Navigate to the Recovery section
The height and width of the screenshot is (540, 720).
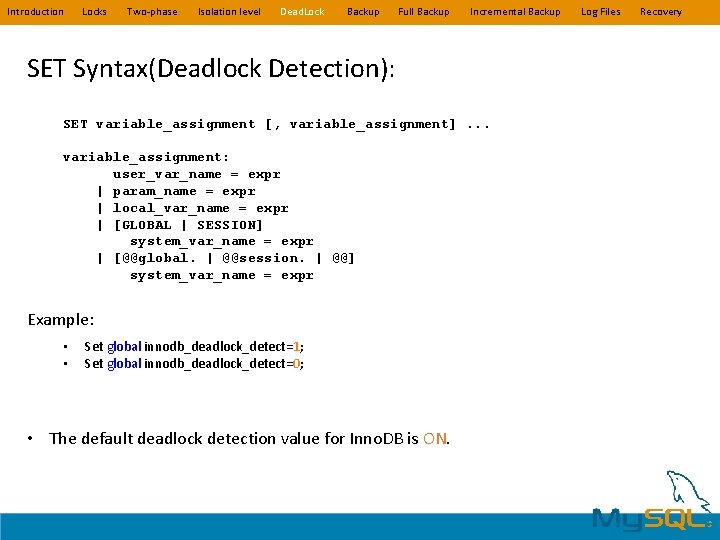point(661,12)
